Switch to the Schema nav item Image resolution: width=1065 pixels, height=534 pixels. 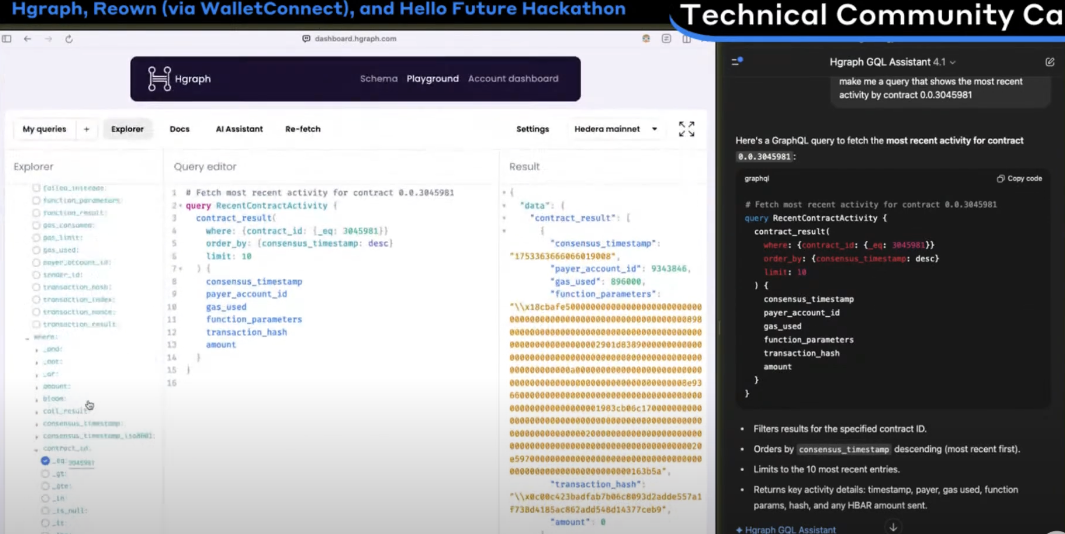tap(378, 79)
